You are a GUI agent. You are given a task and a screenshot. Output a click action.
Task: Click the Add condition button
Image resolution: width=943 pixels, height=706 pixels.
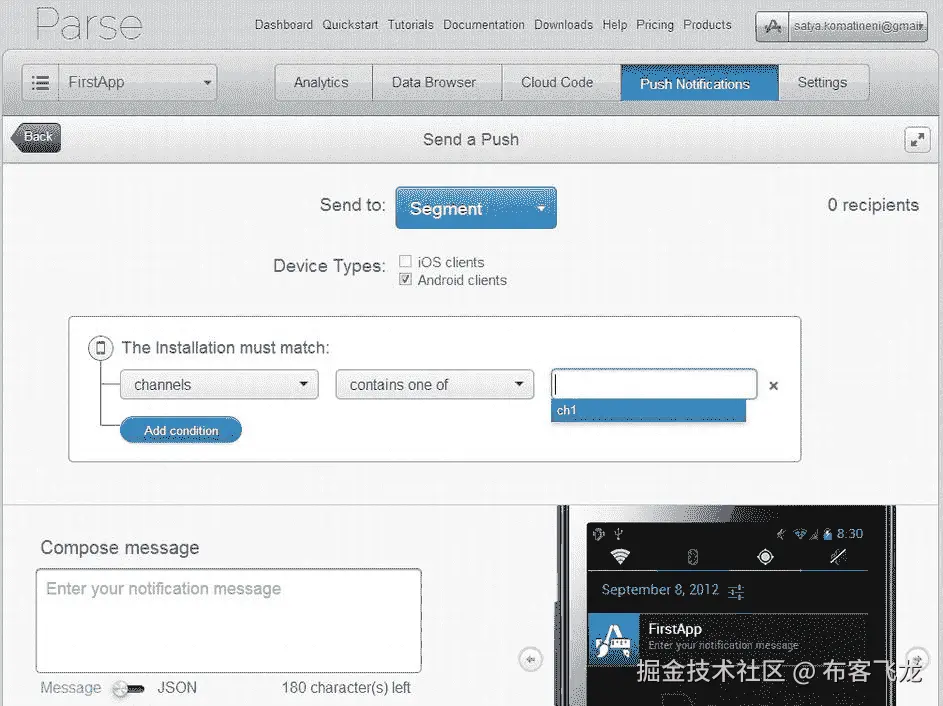[x=180, y=430]
